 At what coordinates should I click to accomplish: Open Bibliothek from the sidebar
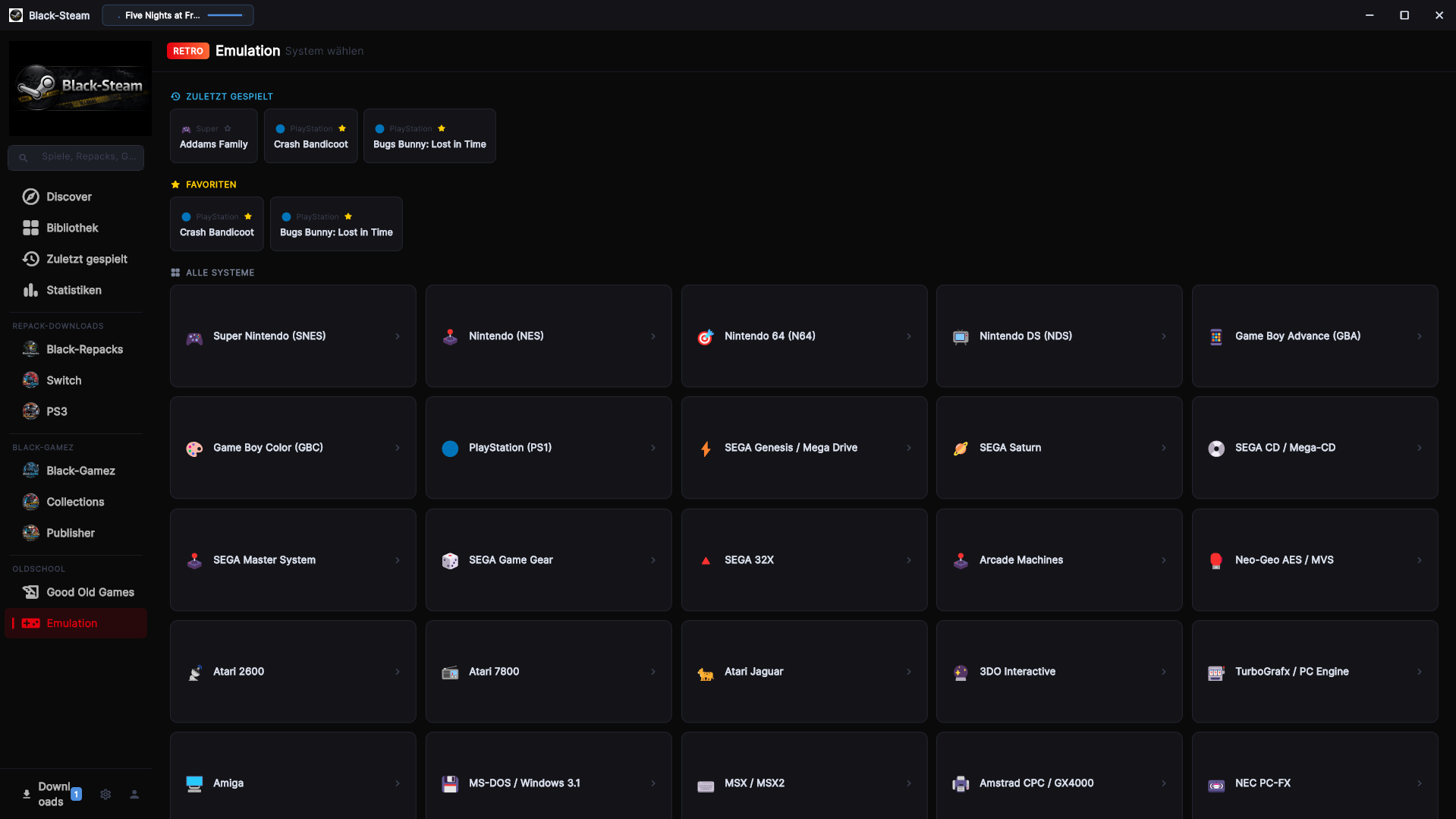coord(76,228)
